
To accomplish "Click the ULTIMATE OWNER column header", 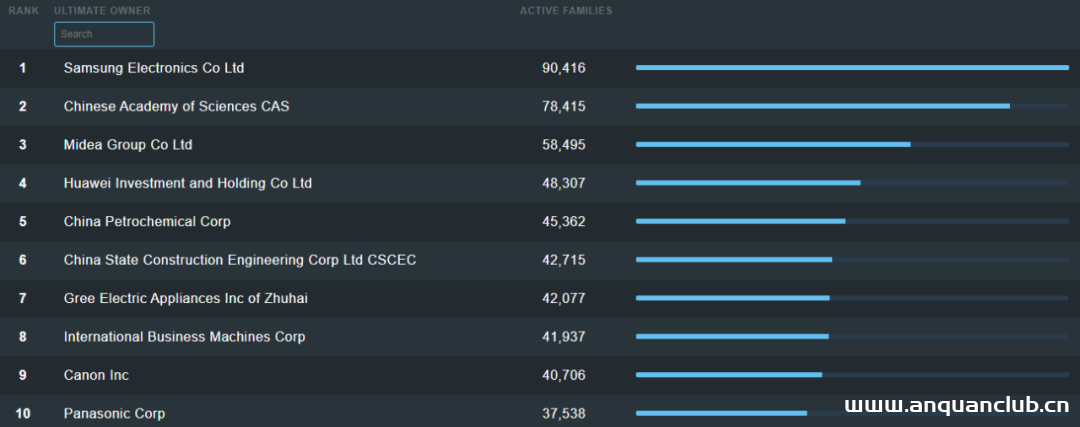I will pos(102,11).
